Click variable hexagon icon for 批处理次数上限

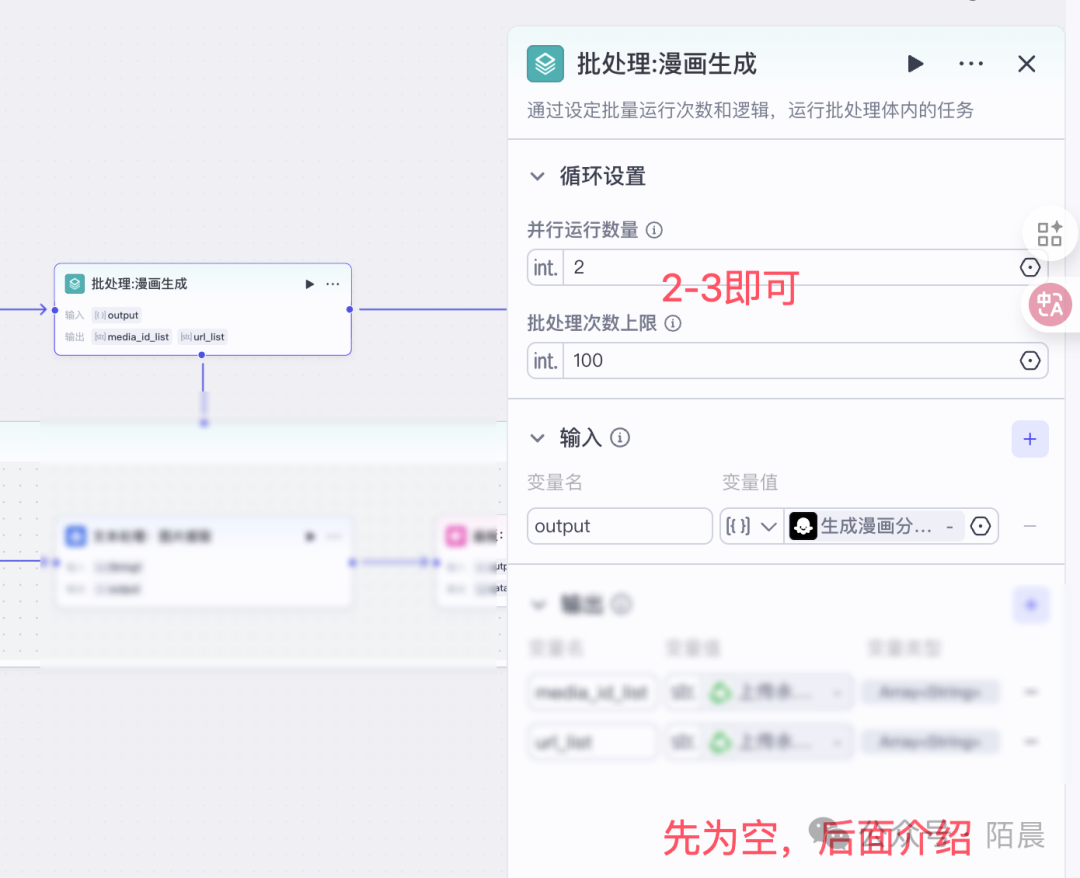click(1029, 361)
